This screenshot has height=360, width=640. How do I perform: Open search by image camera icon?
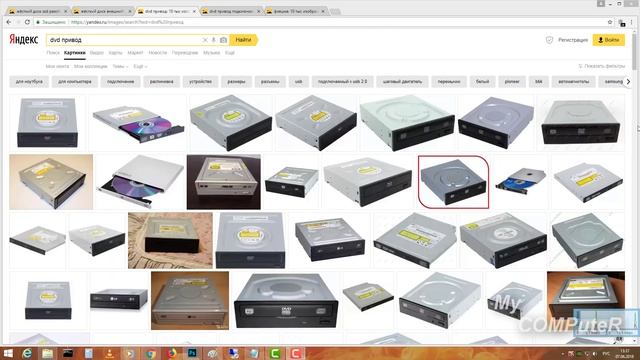pos(223,40)
